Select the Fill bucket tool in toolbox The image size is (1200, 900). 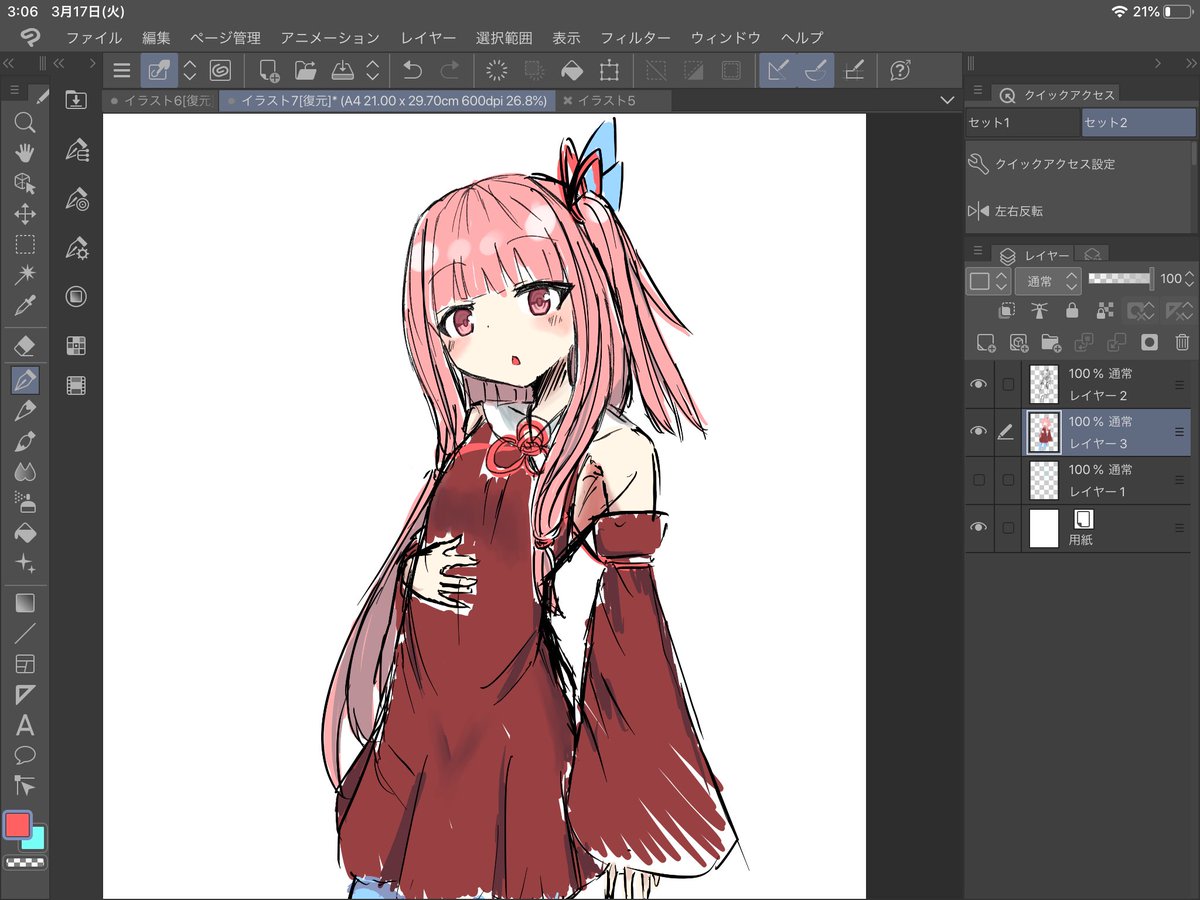coord(25,533)
